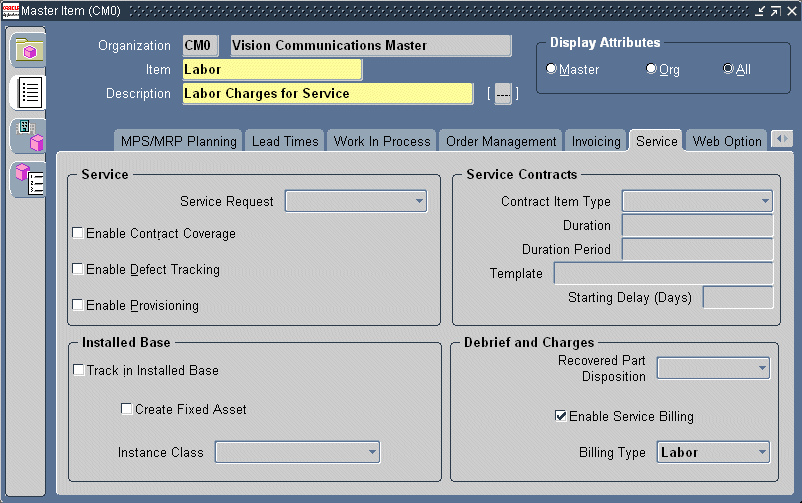
Task: Switch to the MPS/MRP Planning tab
Action: tap(179, 141)
